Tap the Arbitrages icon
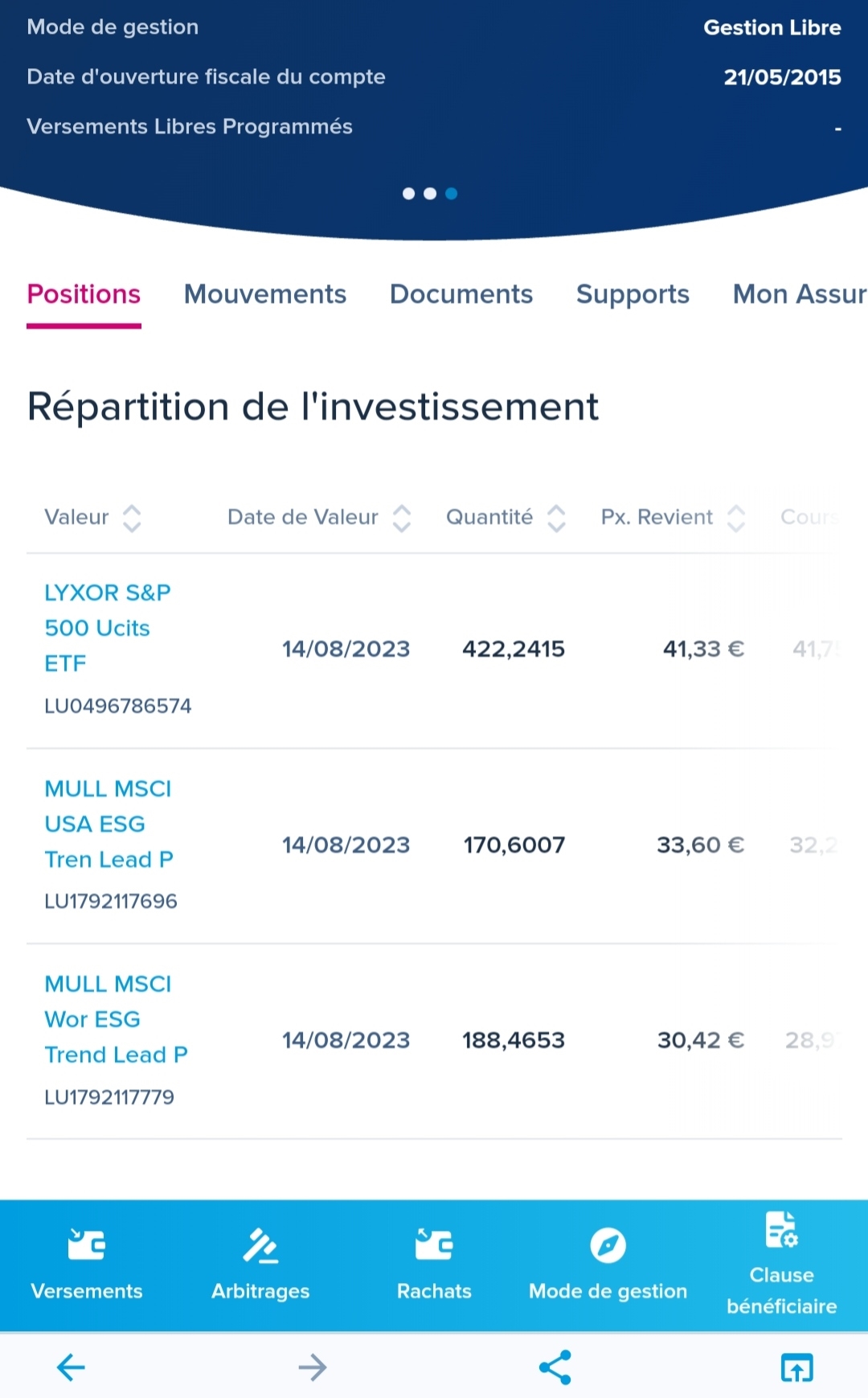The image size is (868, 1398). coord(260,1245)
